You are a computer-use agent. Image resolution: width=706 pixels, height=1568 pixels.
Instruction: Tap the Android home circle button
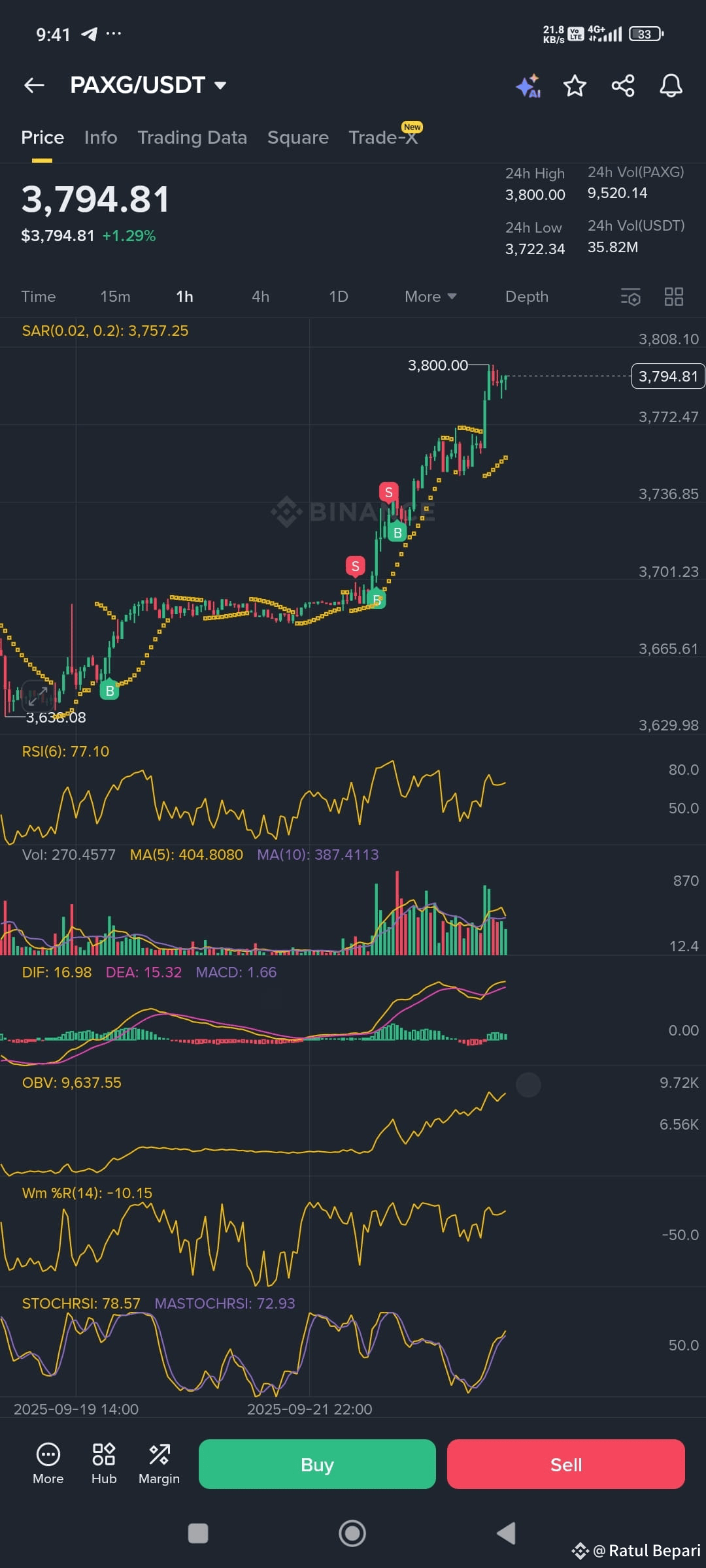pyautogui.click(x=352, y=1533)
